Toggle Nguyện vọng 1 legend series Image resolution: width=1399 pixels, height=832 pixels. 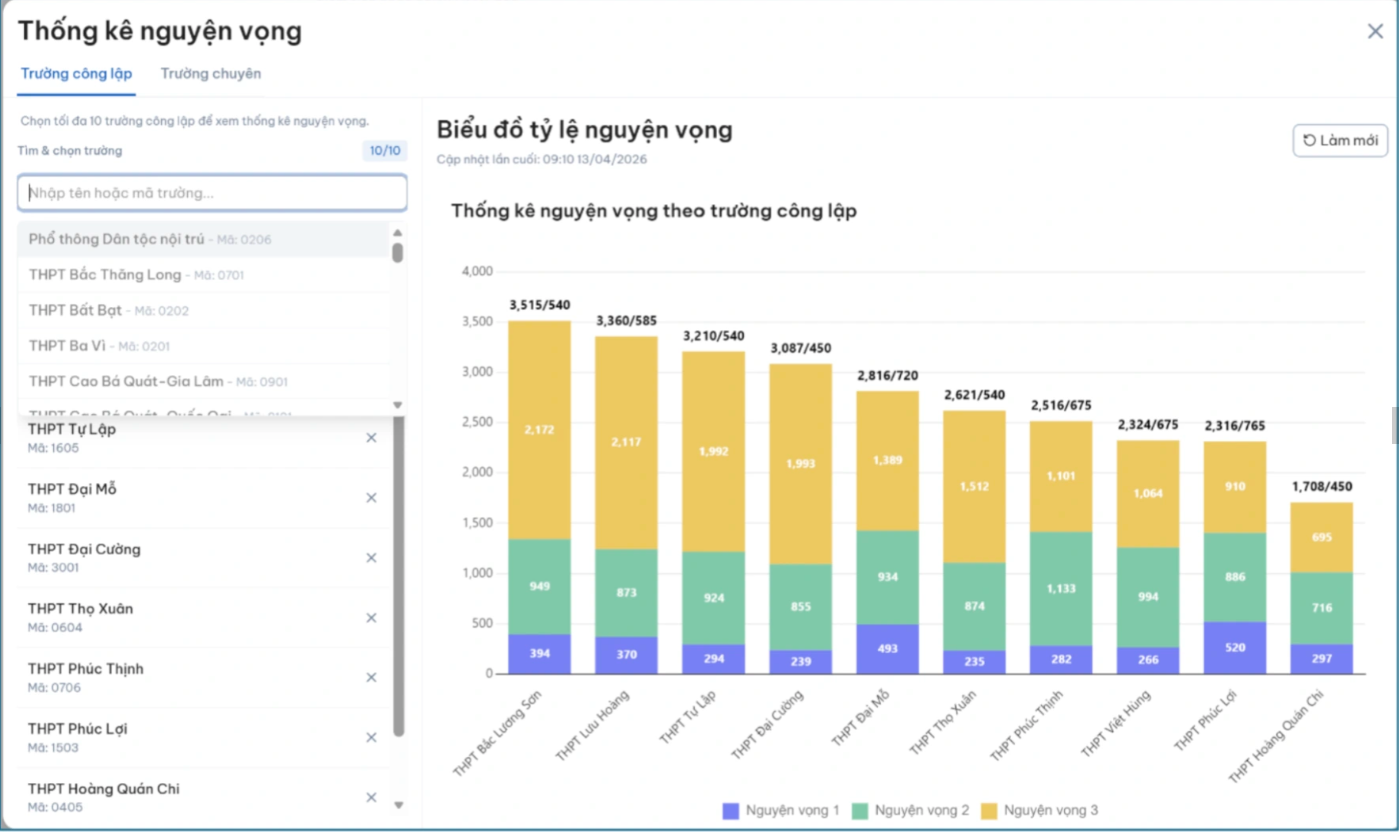tap(781, 811)
